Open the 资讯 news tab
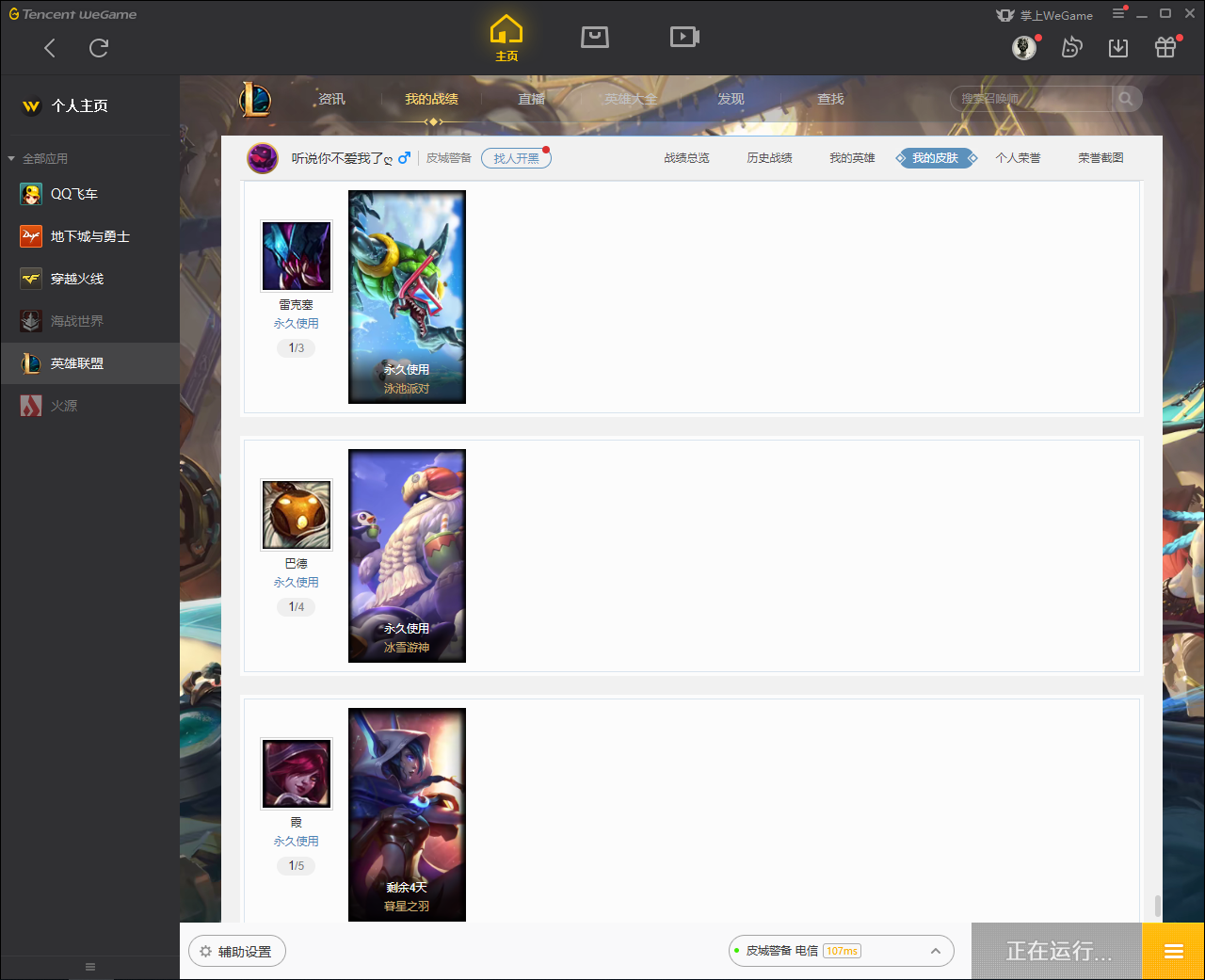The height and width of the screenshot is (980, 1205). pos(331,99)
